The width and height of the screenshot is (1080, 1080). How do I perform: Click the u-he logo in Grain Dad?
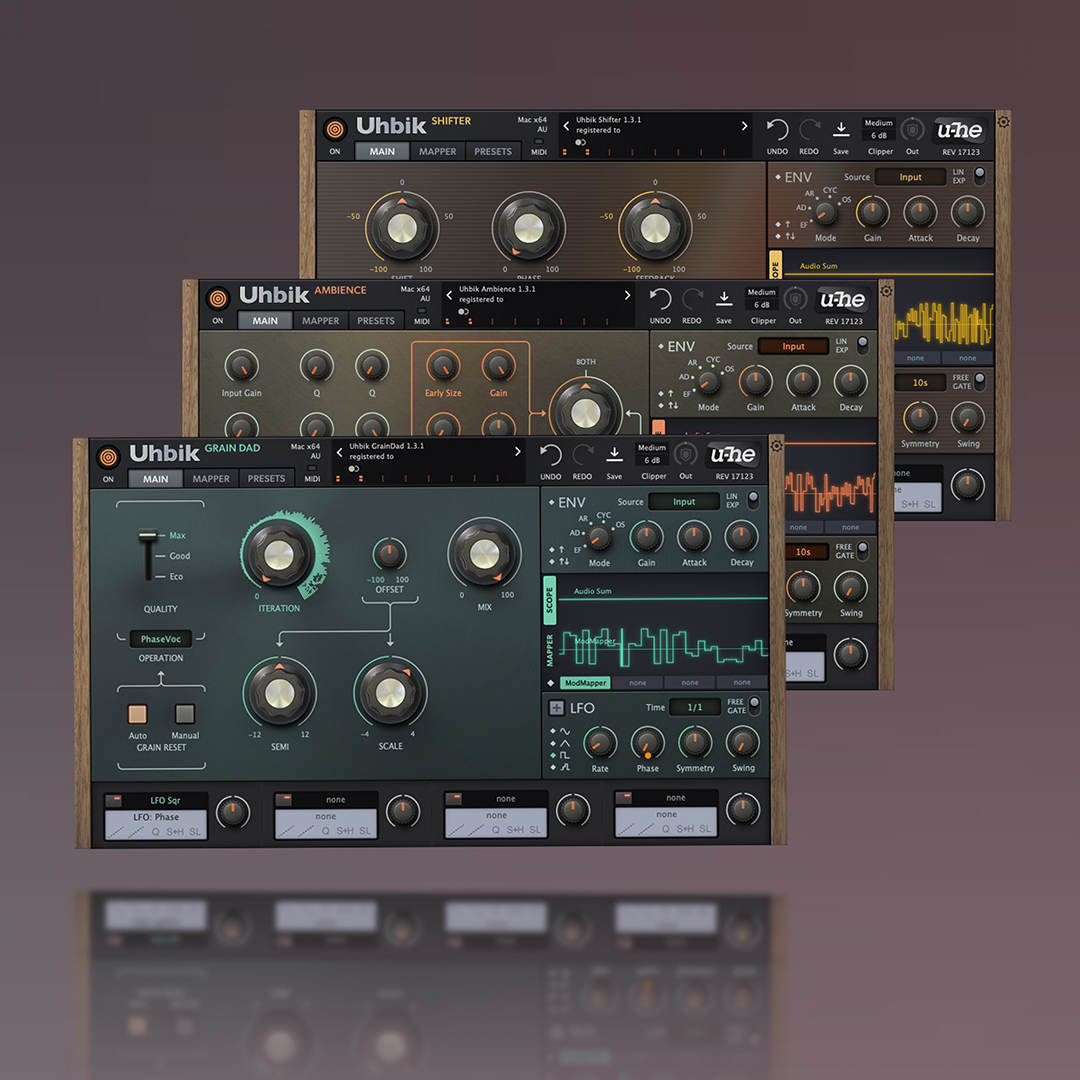[x=733, y=455]
